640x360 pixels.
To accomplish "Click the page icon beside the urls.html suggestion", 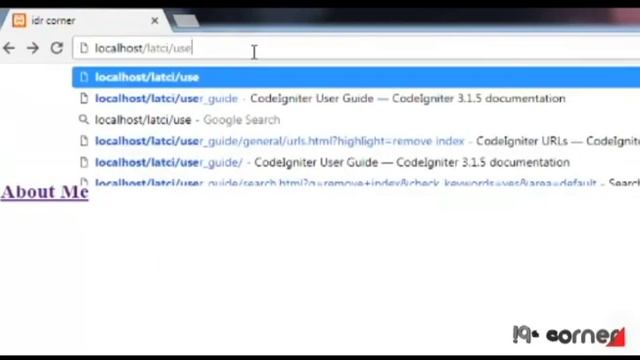I will [84, 141].
